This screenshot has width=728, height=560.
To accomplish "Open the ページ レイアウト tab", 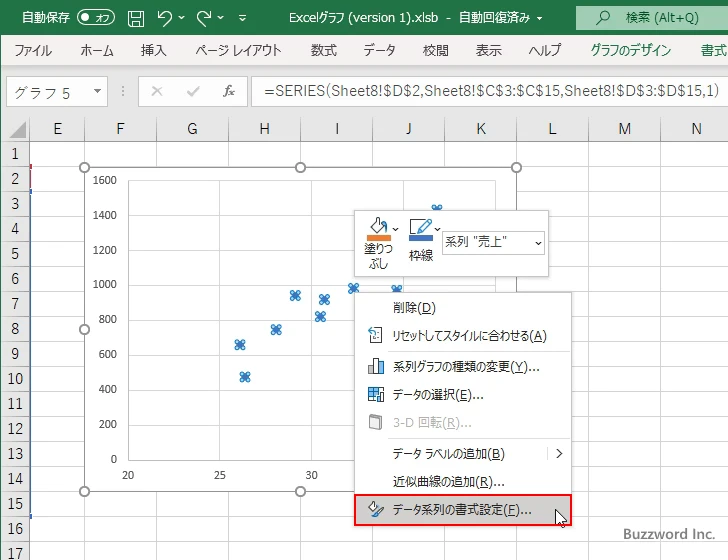I will tap(238, 50).
